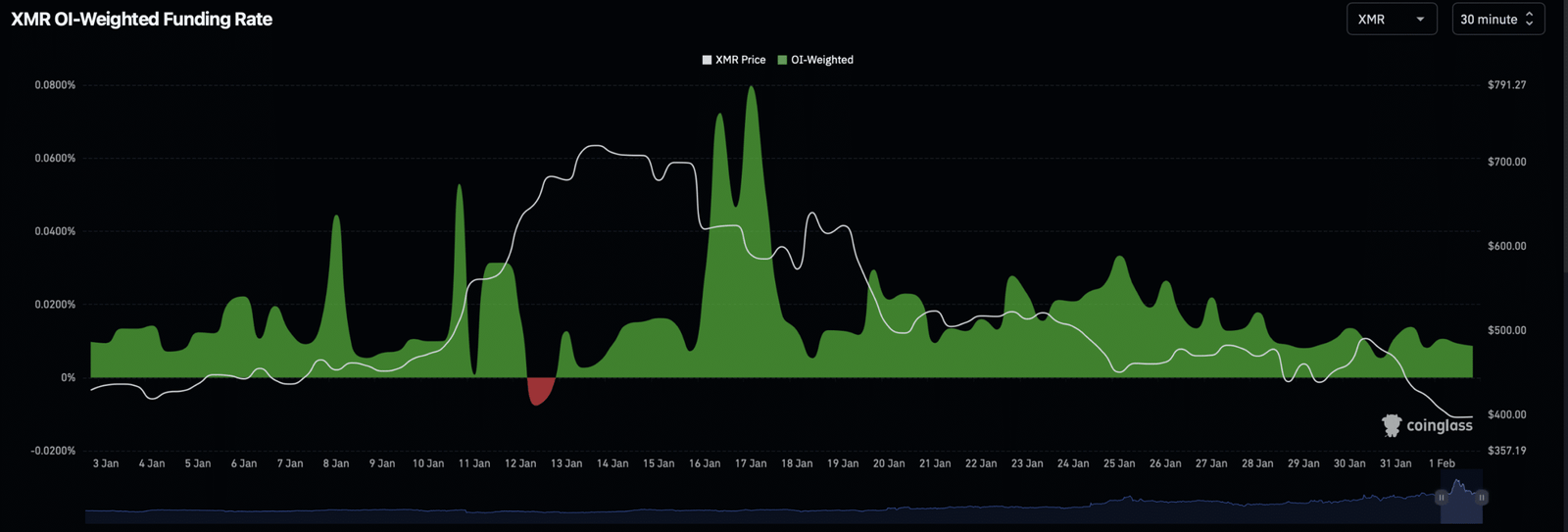Click the coinglass bull logo icon

[1392, 425]
